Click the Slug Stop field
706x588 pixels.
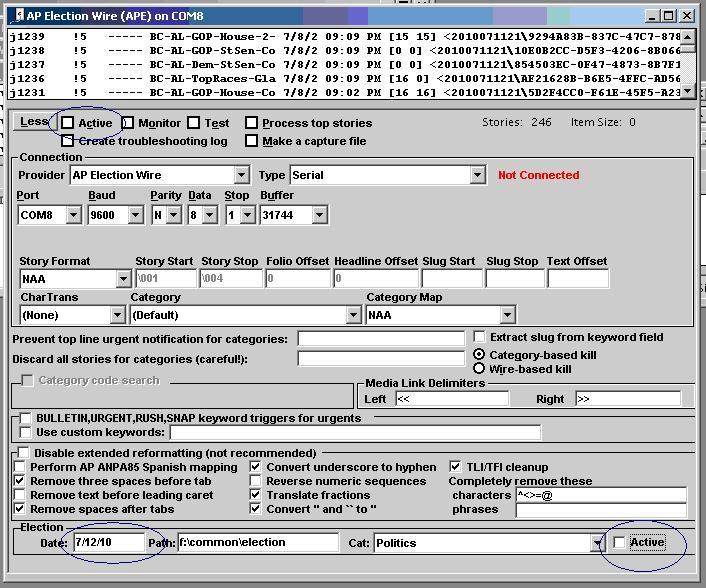coord(515,278)
